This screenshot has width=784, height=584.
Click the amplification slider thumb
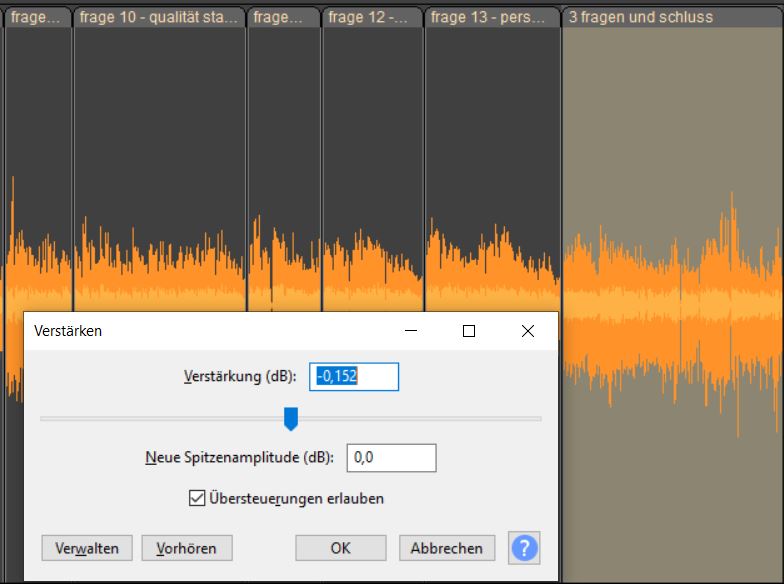291,418
